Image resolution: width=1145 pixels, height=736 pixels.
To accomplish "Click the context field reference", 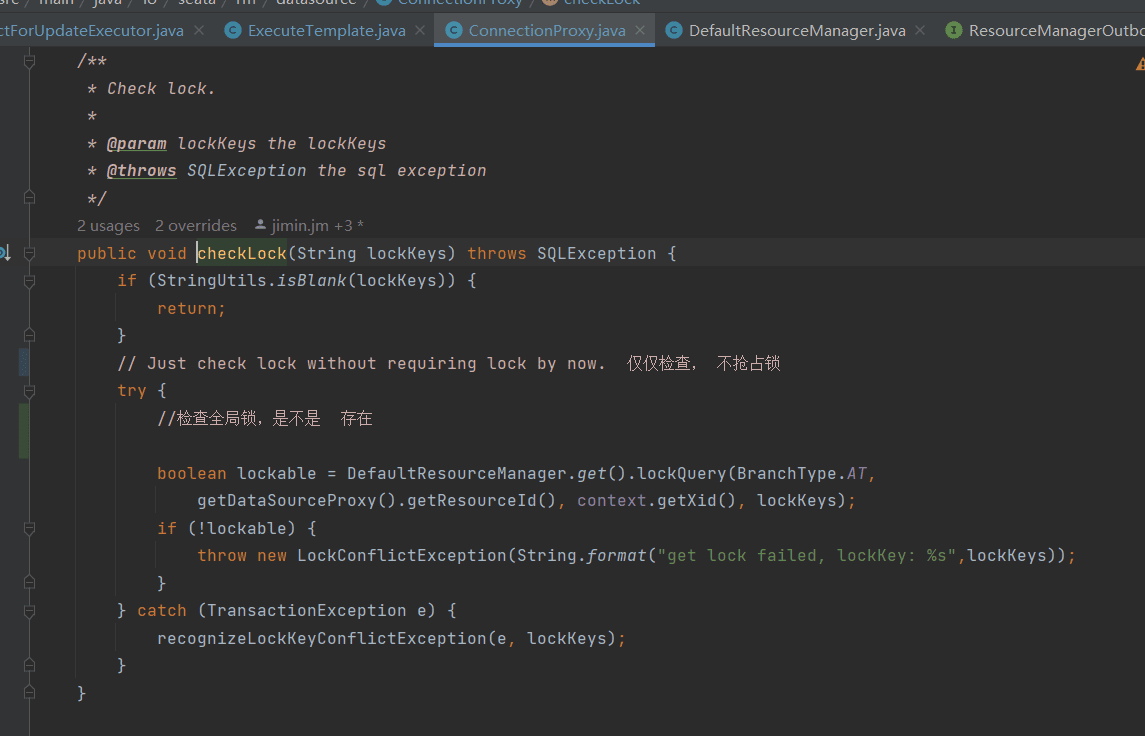I will [x=612, y=500].
